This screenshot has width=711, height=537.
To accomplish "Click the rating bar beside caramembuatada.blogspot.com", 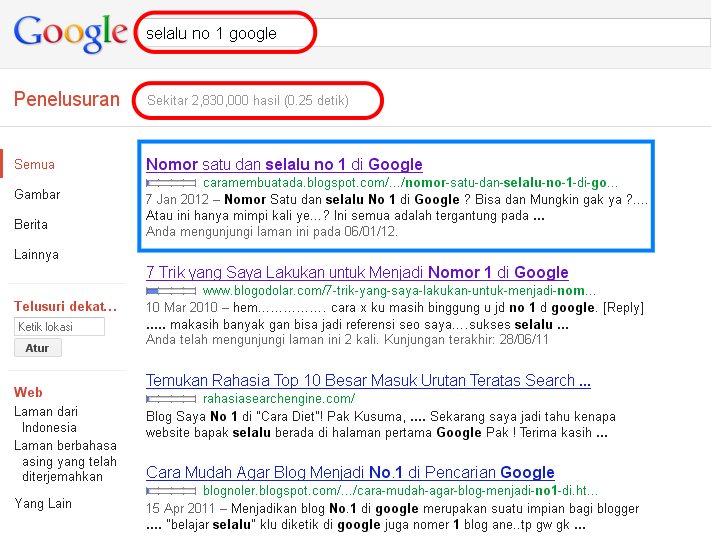I will (x=171, y=183).
